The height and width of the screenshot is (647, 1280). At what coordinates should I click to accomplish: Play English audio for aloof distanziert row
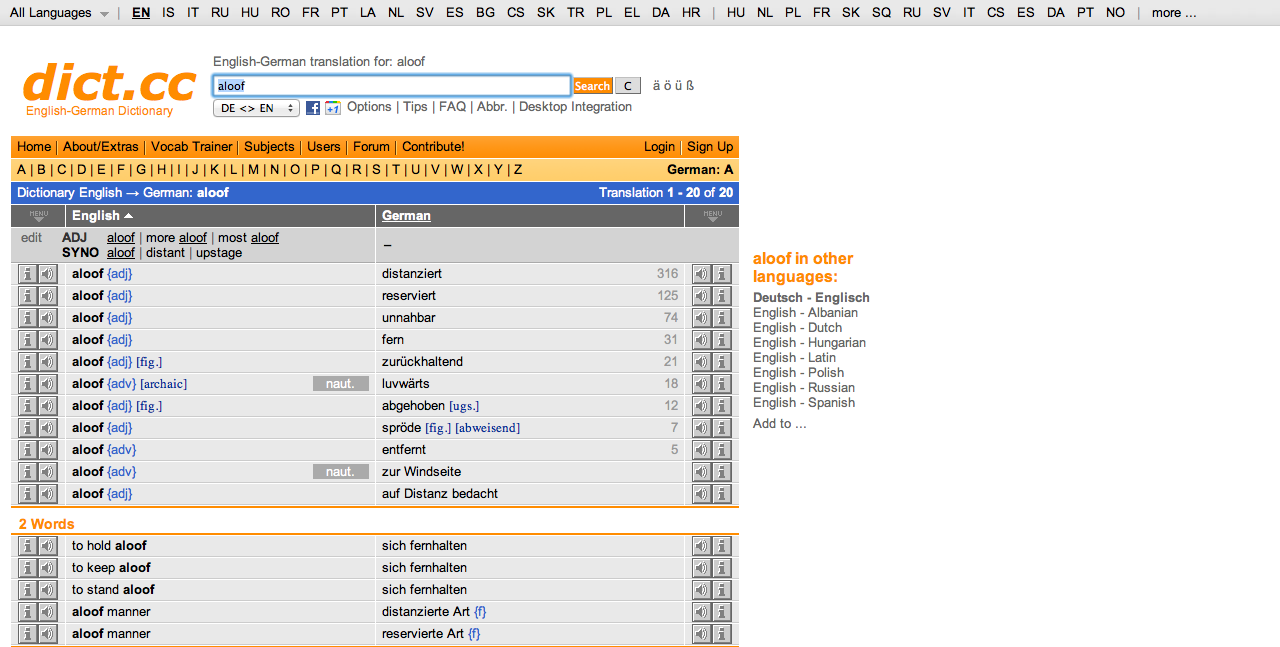(x=47, y=274)
